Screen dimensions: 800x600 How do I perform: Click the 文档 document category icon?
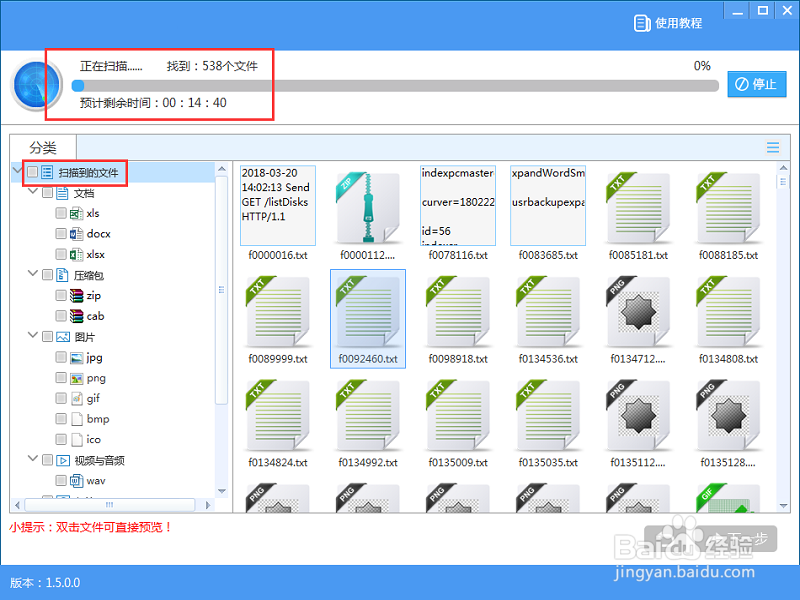[62, 193]
